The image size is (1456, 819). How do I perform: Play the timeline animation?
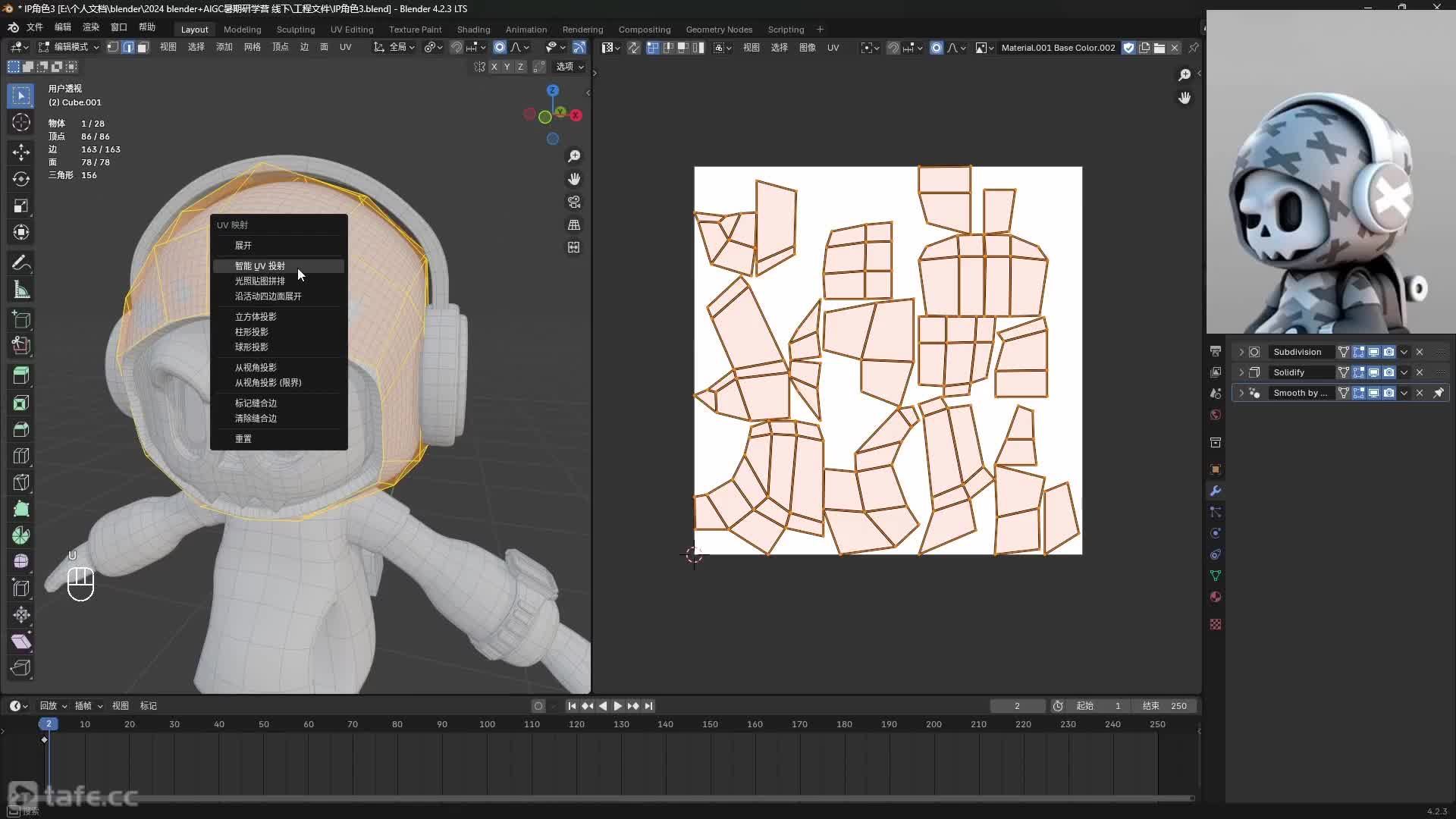[x=618, y=706]
